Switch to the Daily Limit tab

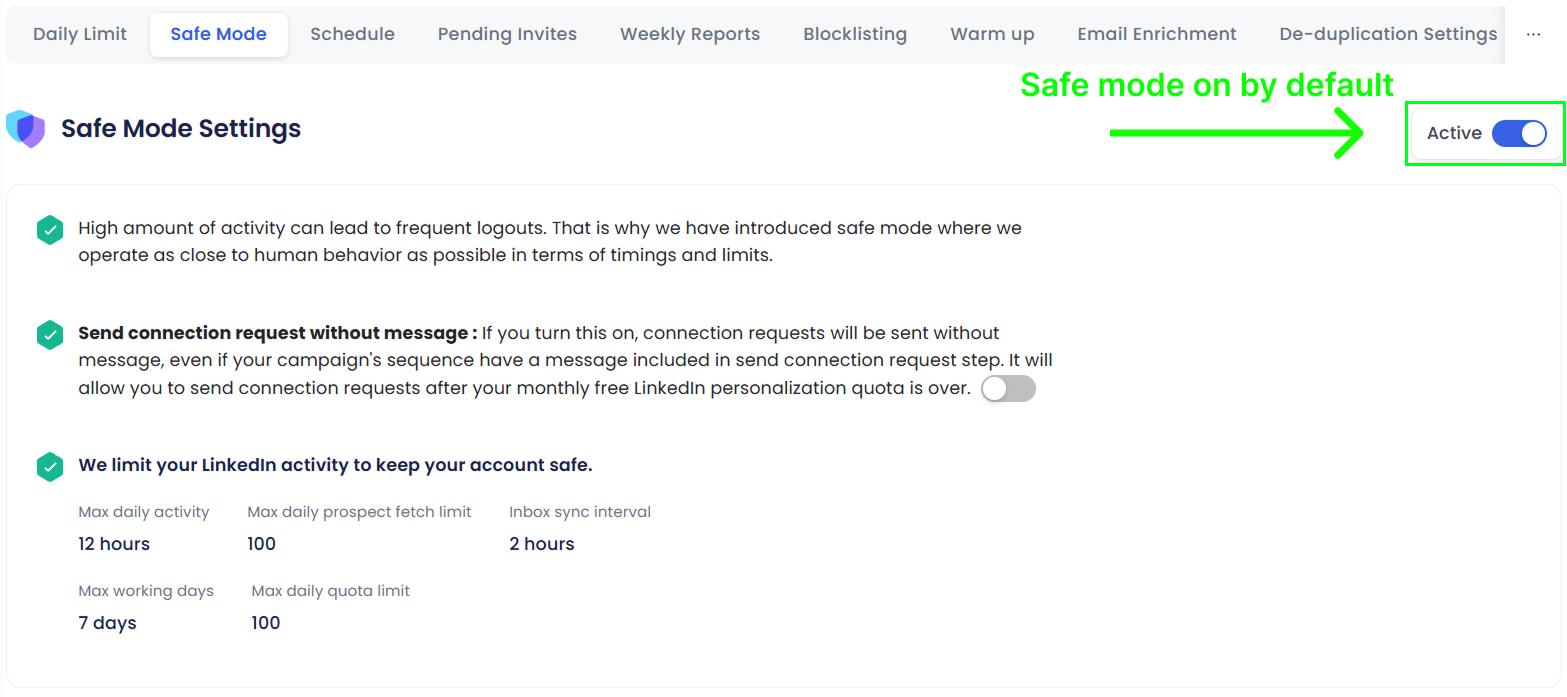(79, 33)
